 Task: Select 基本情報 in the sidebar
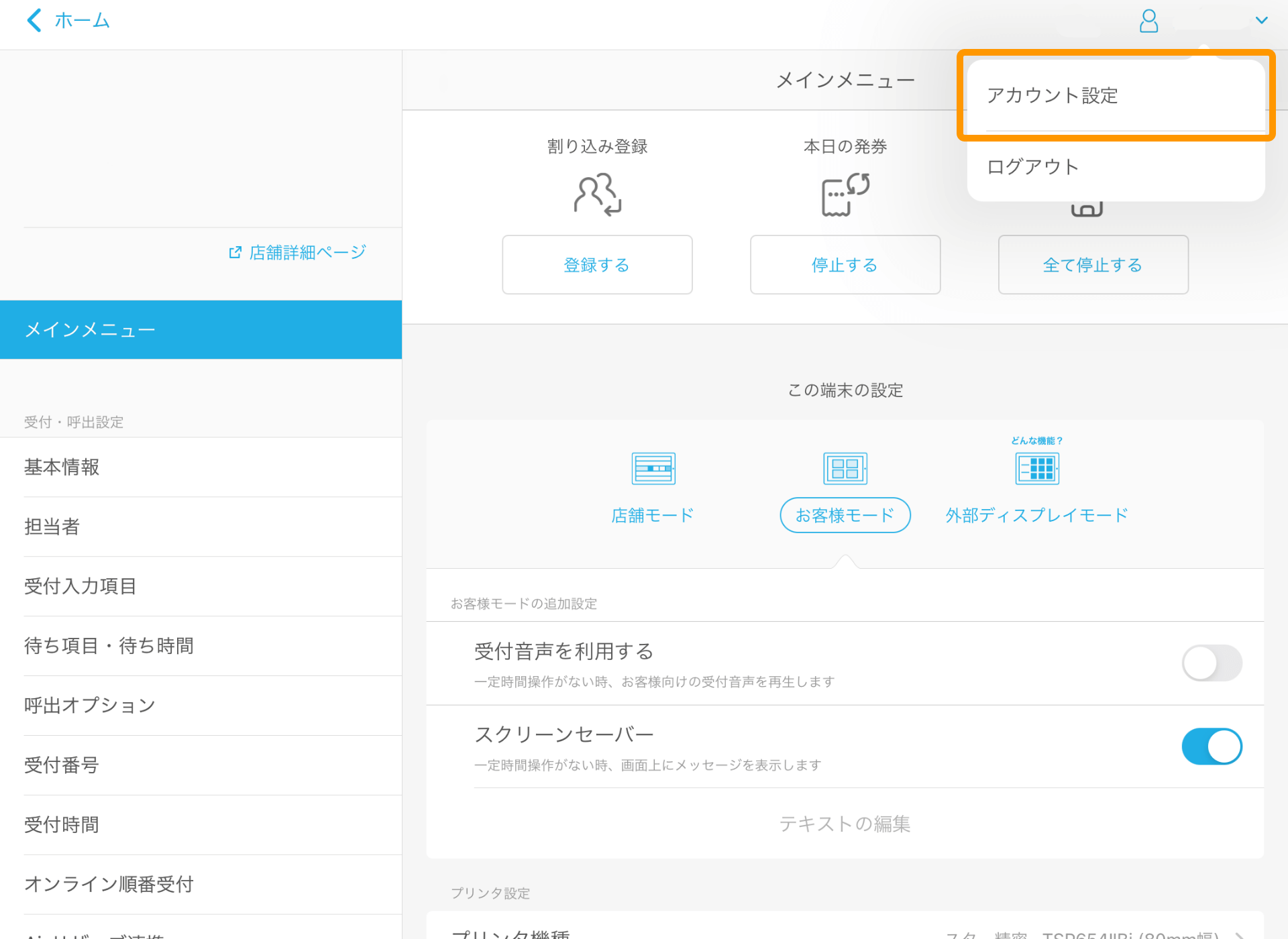(61, 467)
